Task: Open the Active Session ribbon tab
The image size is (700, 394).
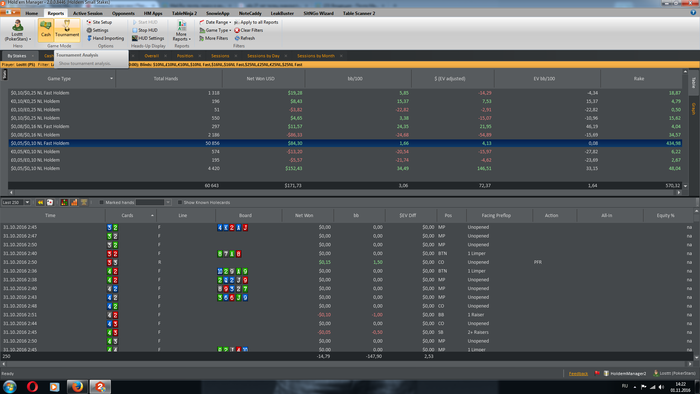Action: (x=88, y=13)
